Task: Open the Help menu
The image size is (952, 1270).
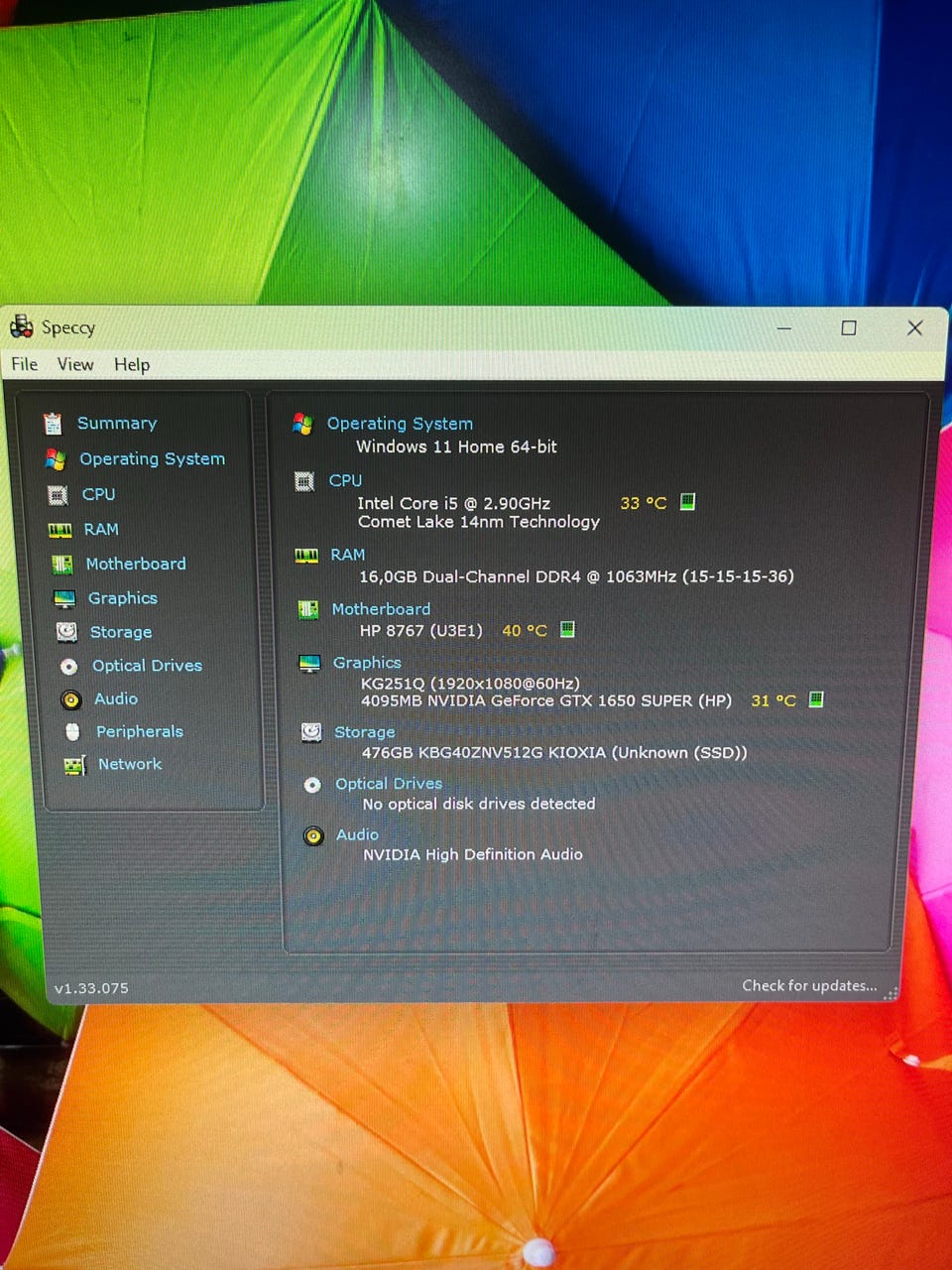Action: (x=132, y=365)
